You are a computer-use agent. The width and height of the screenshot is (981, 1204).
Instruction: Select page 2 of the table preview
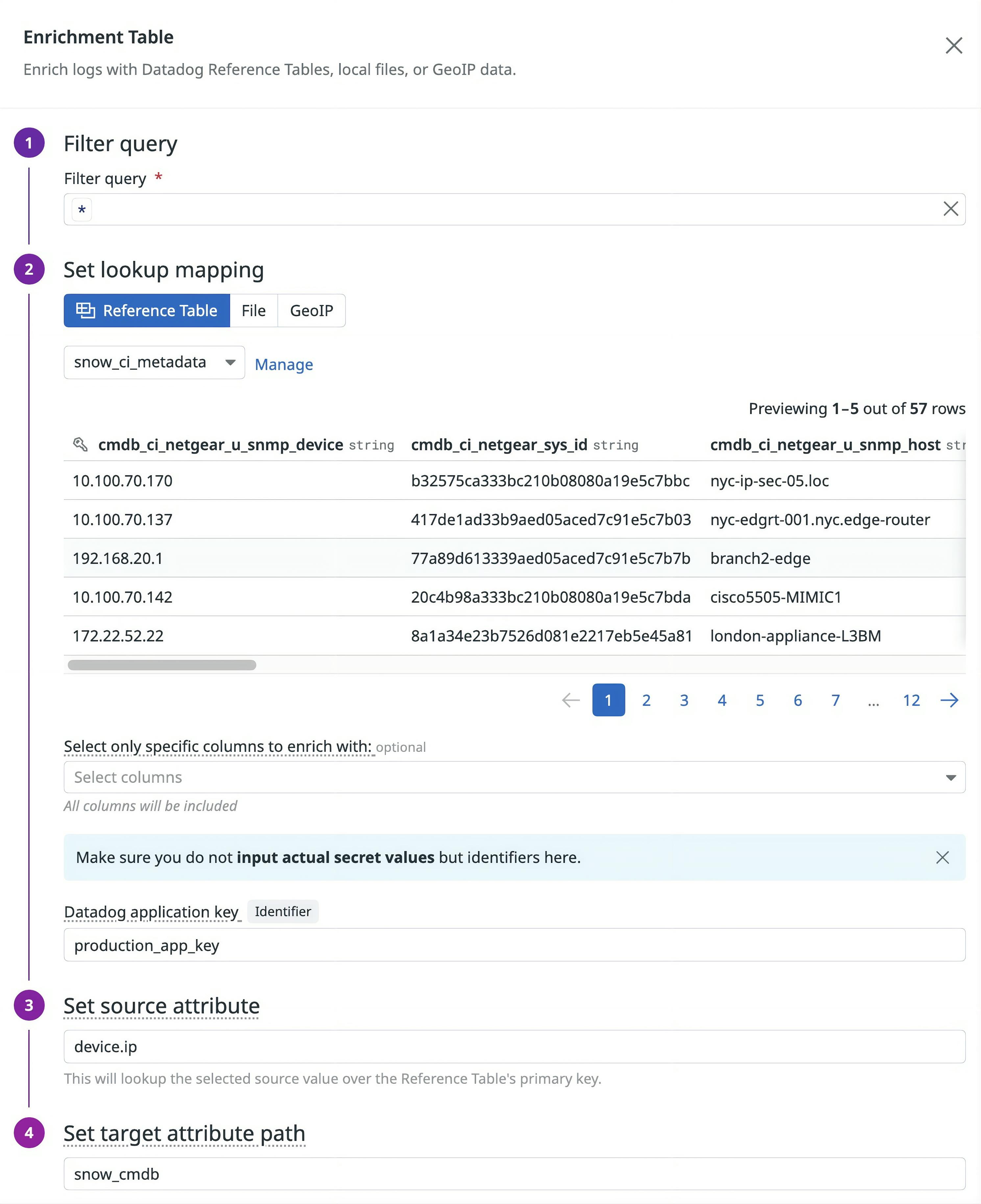(x=646, y=700)
